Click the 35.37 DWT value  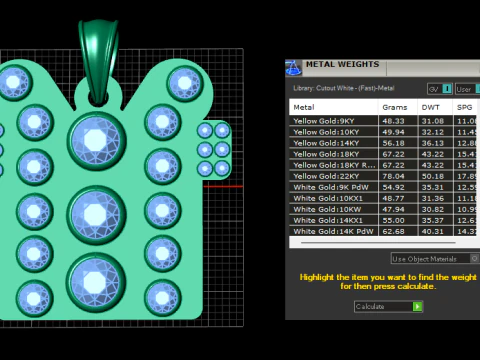click(x=433, y=220)
